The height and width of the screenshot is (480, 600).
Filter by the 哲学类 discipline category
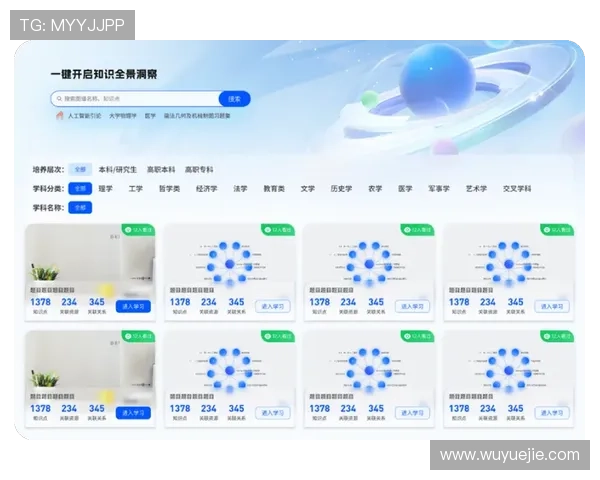170,188
